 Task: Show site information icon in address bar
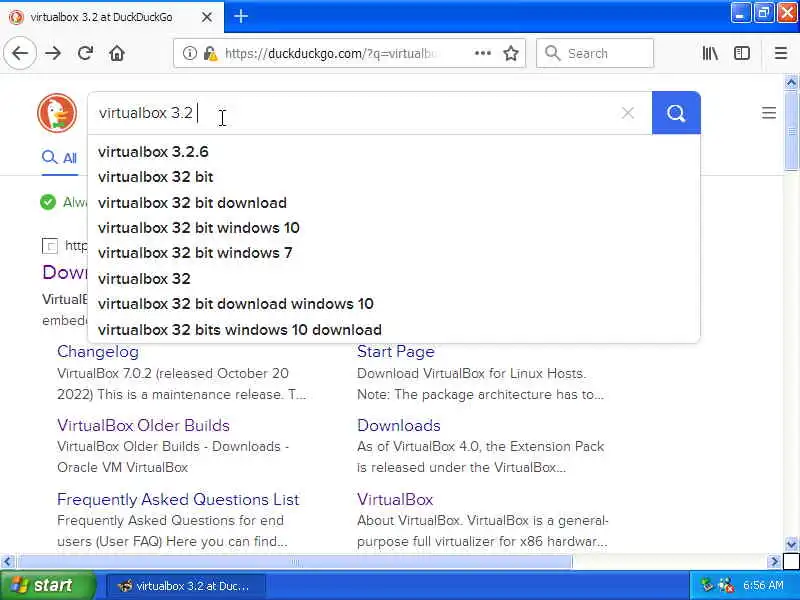coord(190,53)
